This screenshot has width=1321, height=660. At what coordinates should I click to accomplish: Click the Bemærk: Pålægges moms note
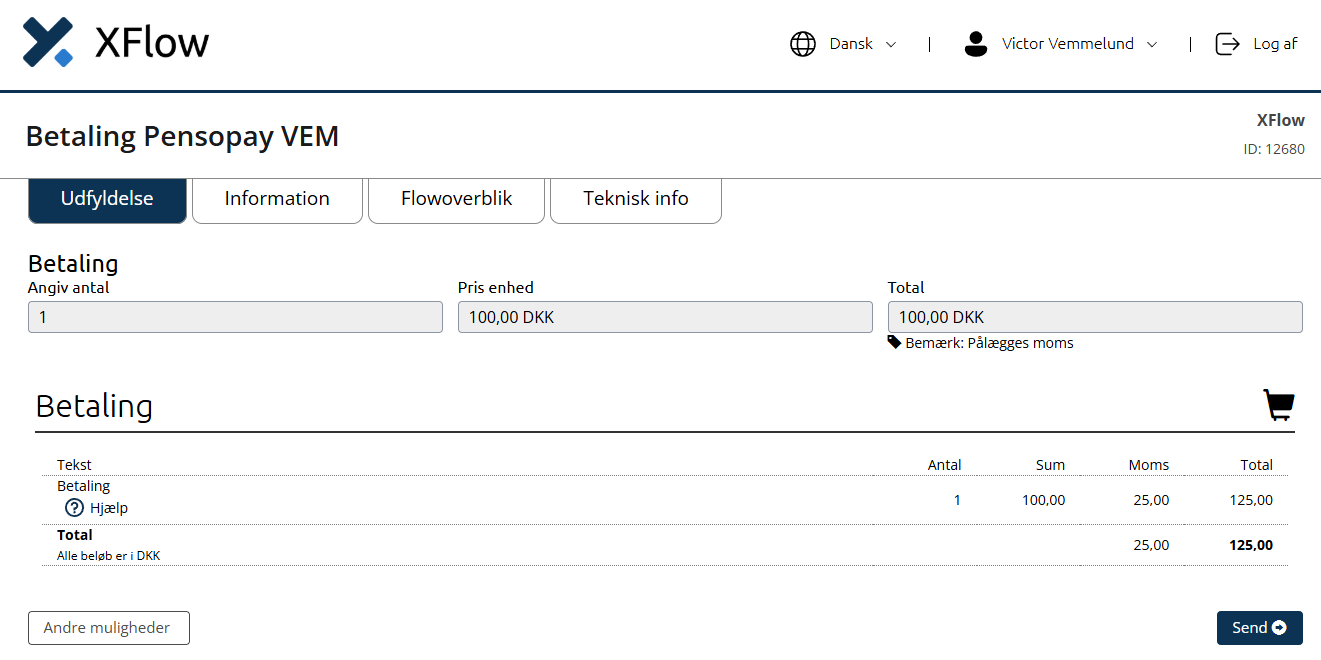989,343
